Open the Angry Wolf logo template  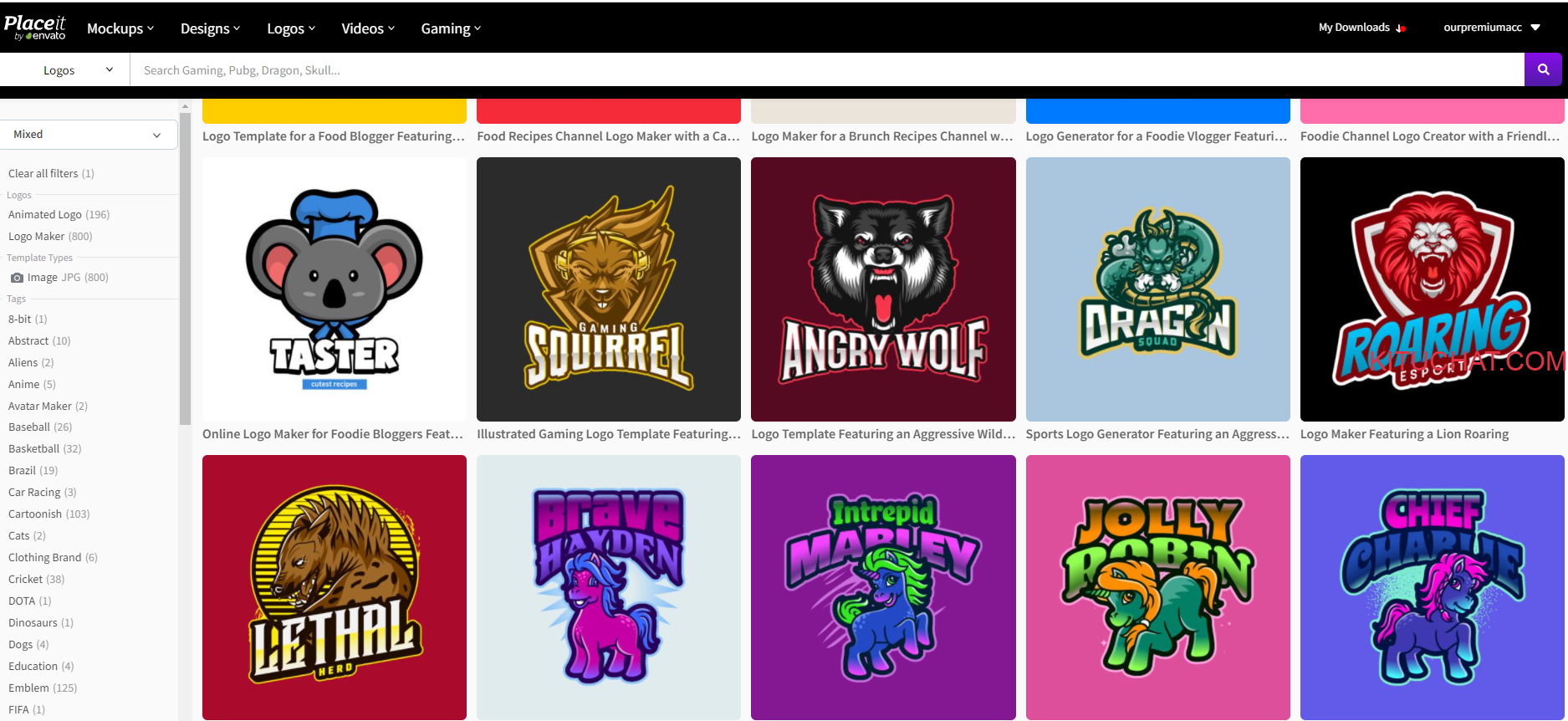[883, 289]
